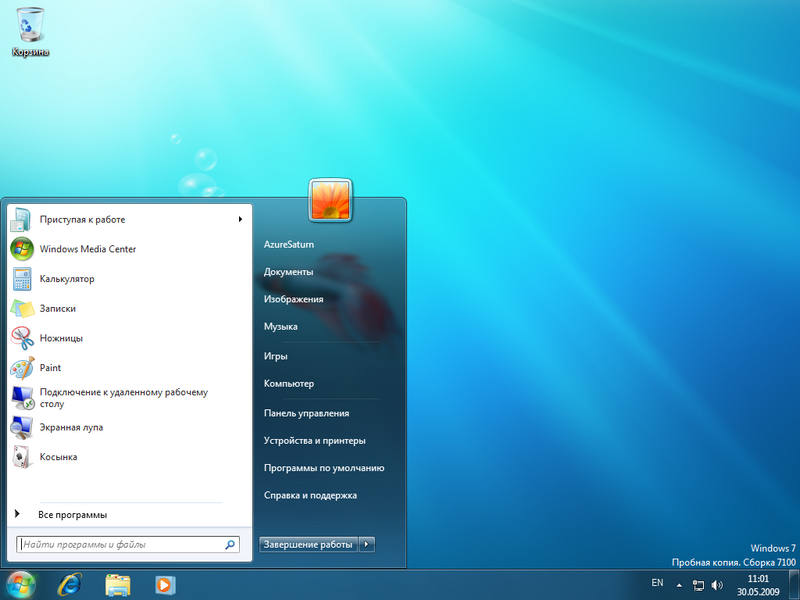Open Устройства и принтеры
The height and width of the screenshot is (600, 800).
click(314, 440)
